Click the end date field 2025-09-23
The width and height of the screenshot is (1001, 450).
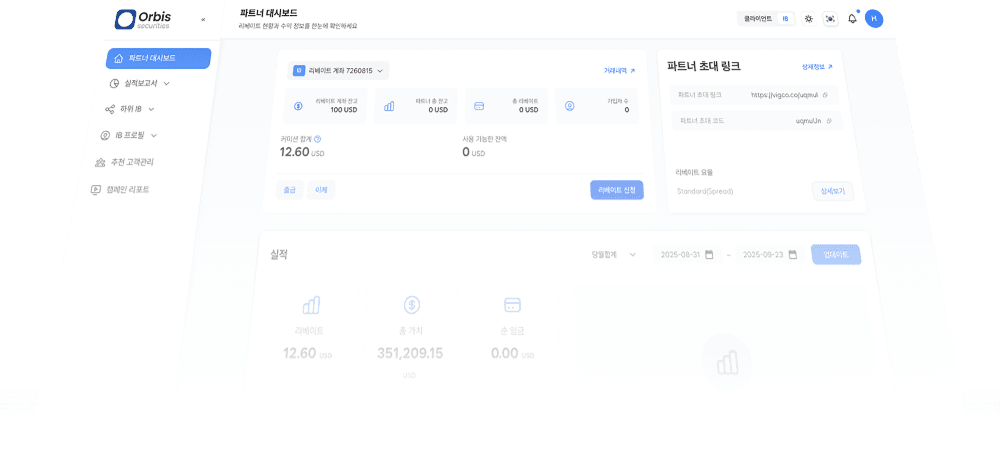pos(769,255)
